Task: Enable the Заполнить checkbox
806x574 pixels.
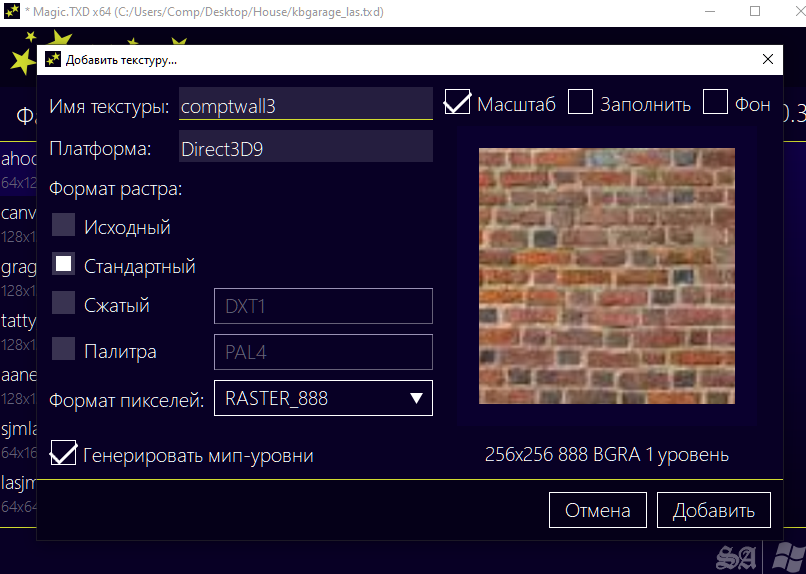Action: point(581,103)
